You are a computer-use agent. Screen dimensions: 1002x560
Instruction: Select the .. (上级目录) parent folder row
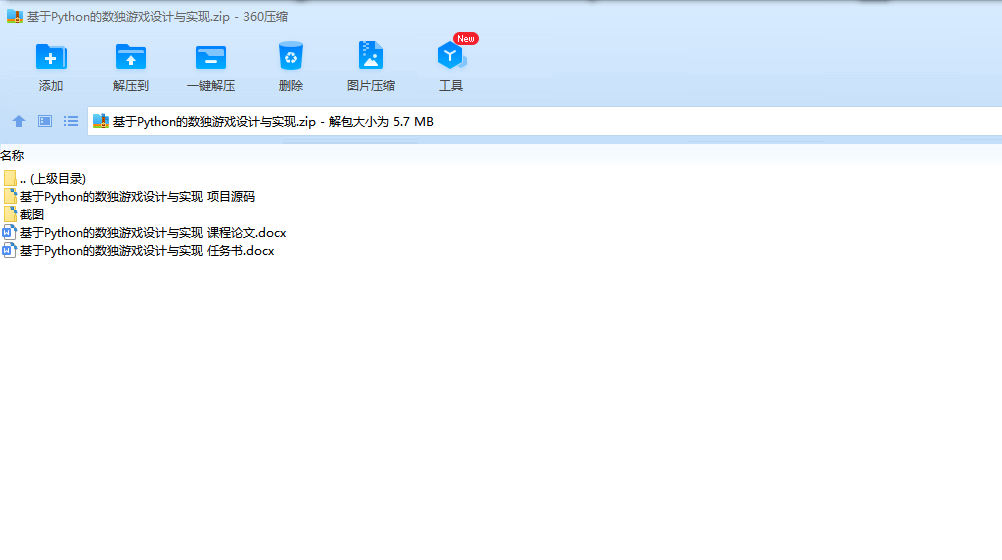[44, 178]
